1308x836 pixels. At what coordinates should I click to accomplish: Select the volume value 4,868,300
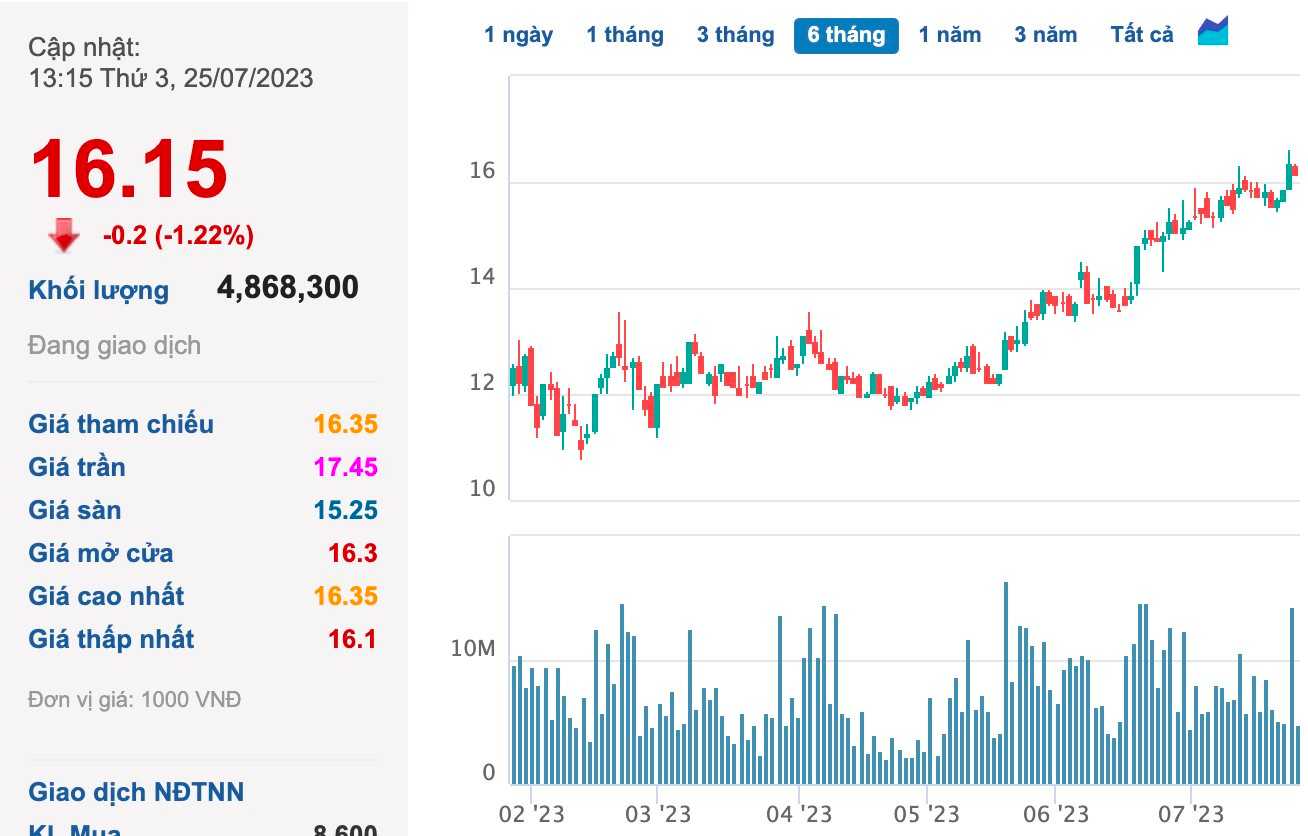288,288
